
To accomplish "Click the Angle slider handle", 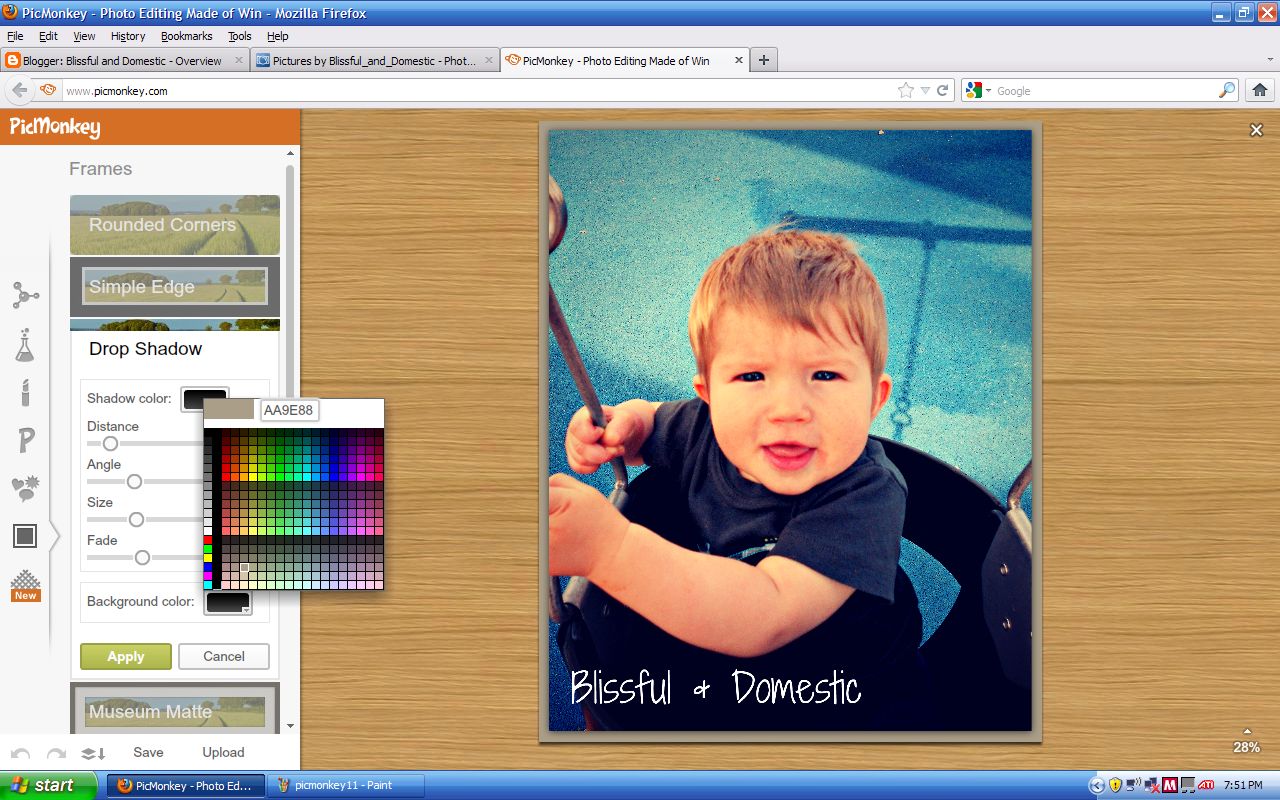I will [x=134, y=481].
